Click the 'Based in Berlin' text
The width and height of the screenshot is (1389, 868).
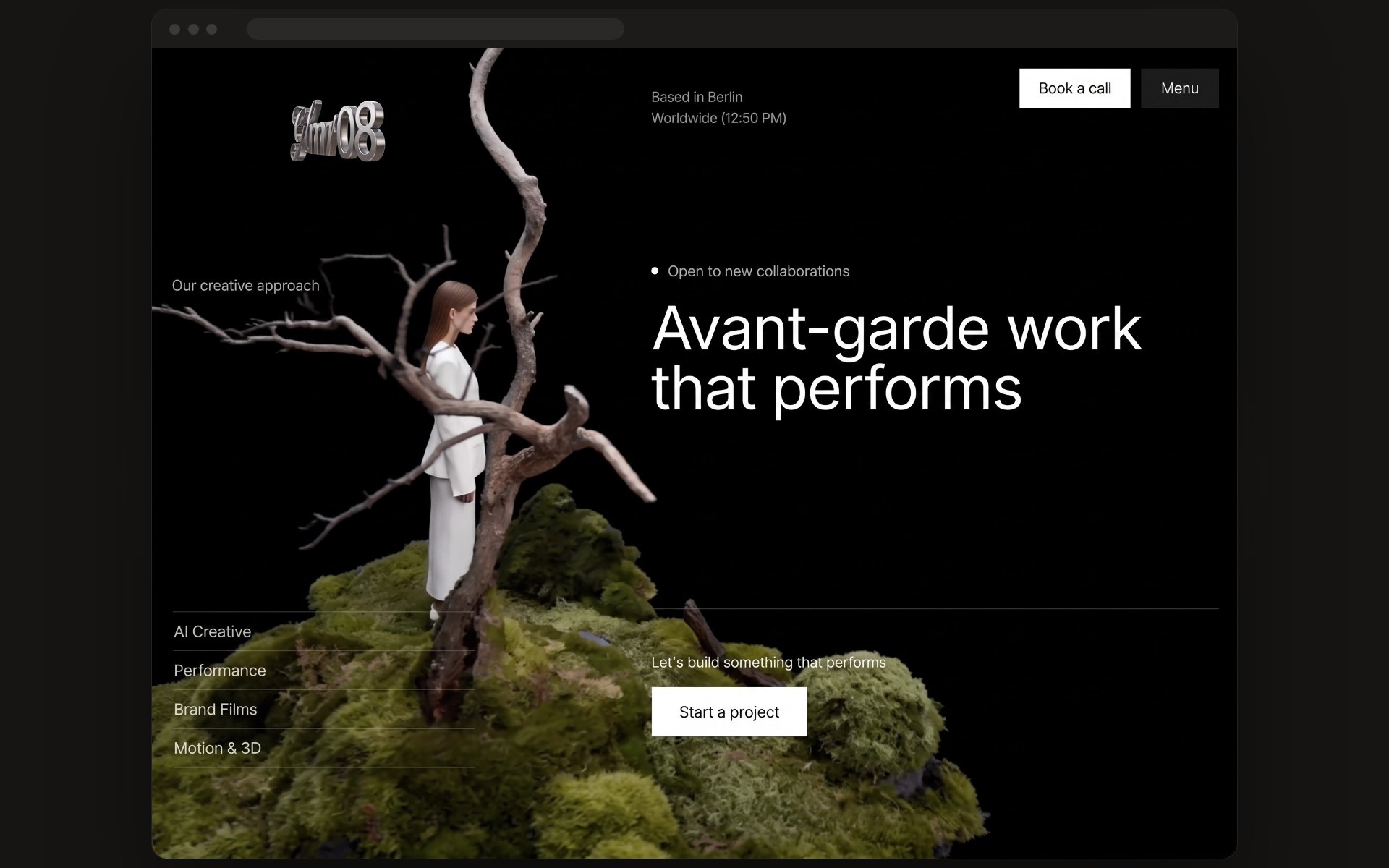tap(697, 97)
